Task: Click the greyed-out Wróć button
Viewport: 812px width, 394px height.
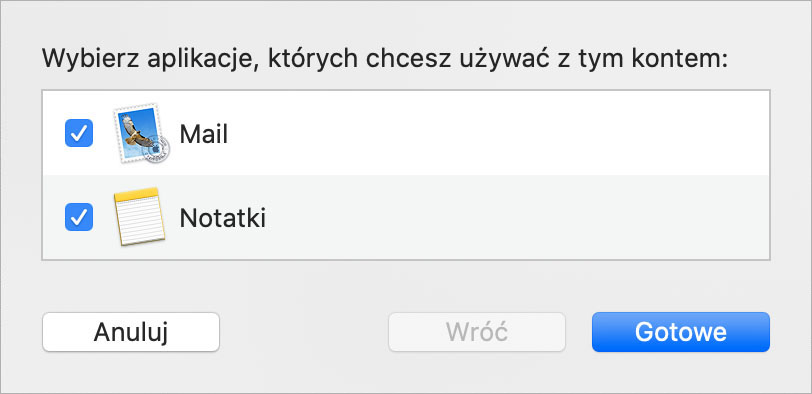Action: click(477, 332)
